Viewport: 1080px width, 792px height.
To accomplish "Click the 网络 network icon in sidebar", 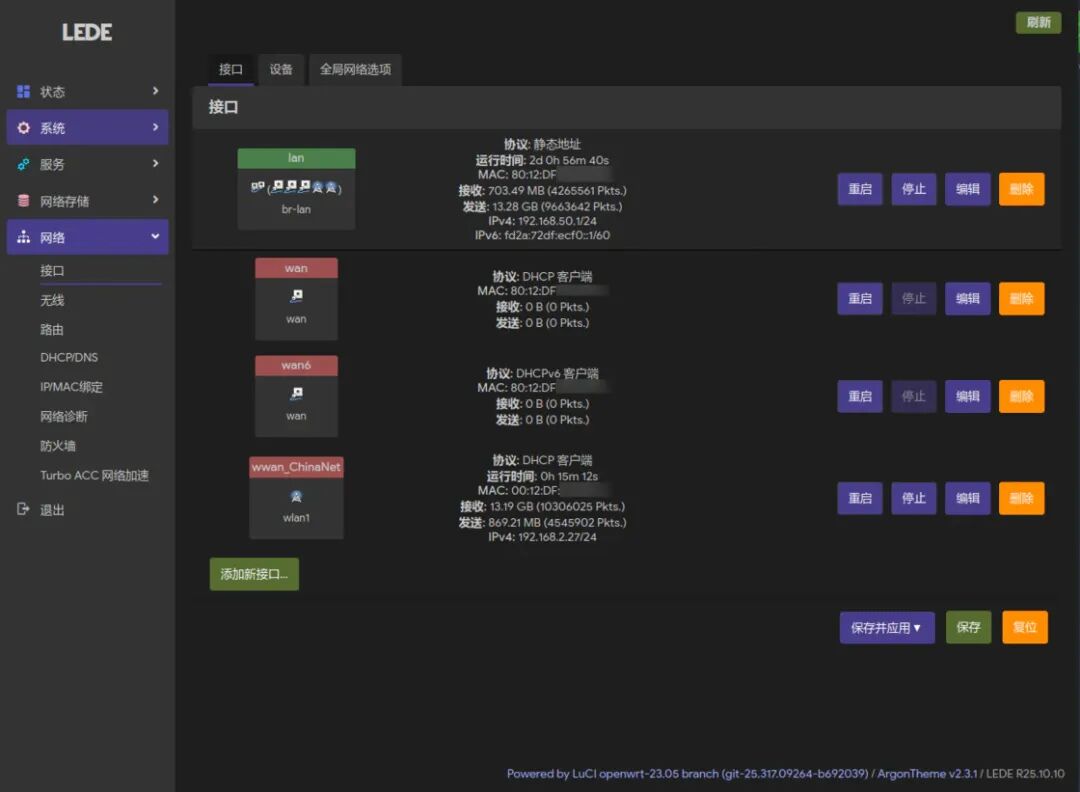I will (23, 237).
